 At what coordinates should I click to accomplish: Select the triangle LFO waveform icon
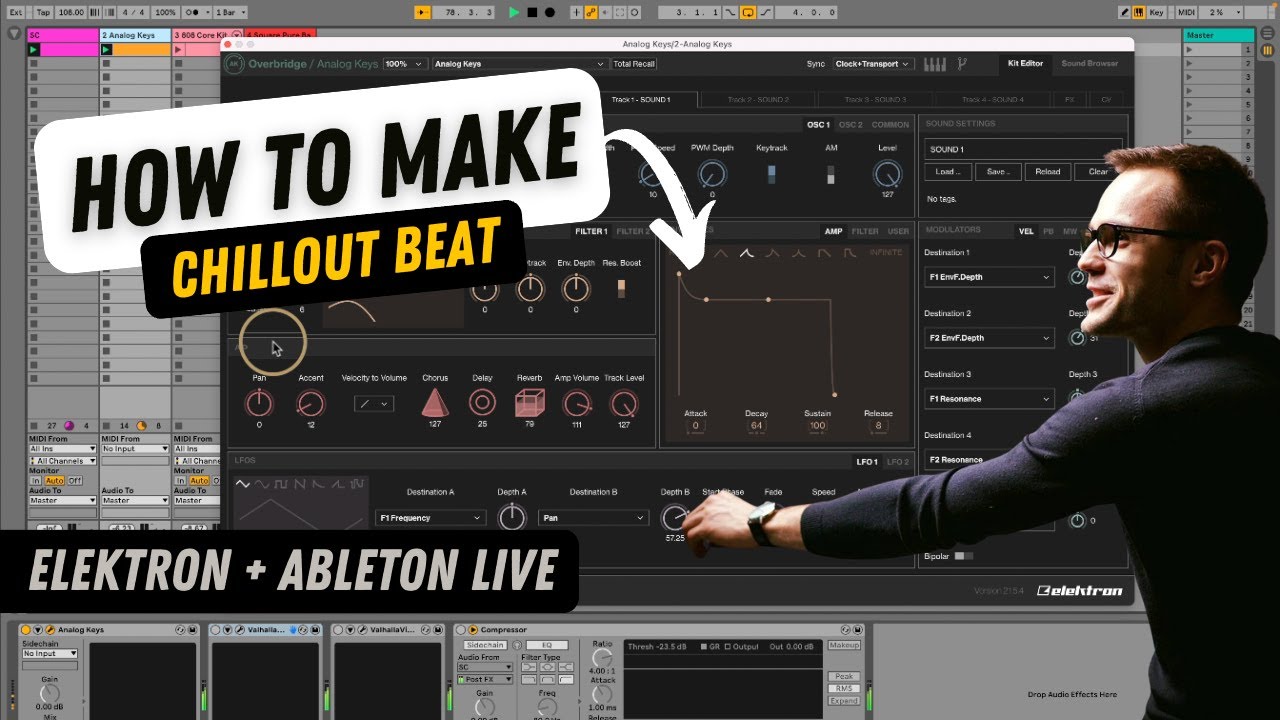point(243,484)
